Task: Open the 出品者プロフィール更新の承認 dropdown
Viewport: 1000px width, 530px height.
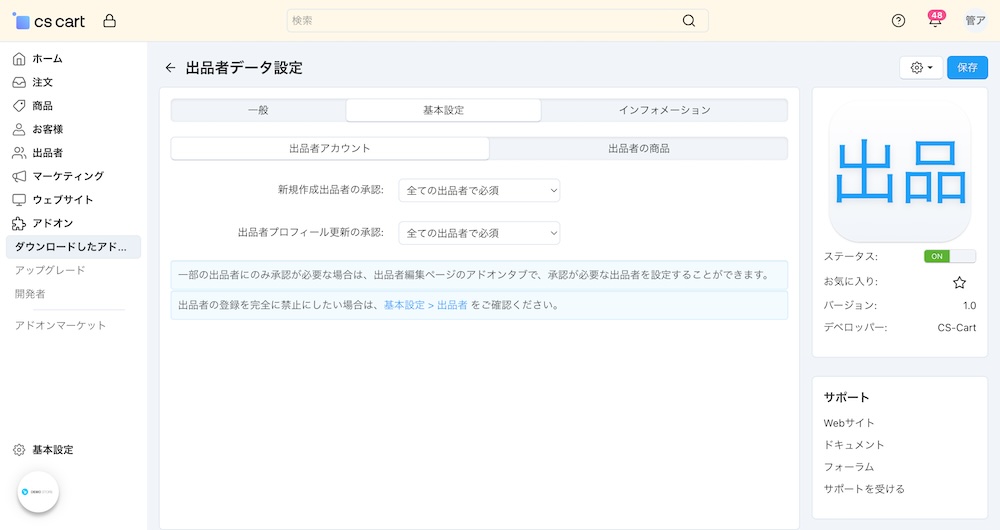Action: tap(479, 233)
